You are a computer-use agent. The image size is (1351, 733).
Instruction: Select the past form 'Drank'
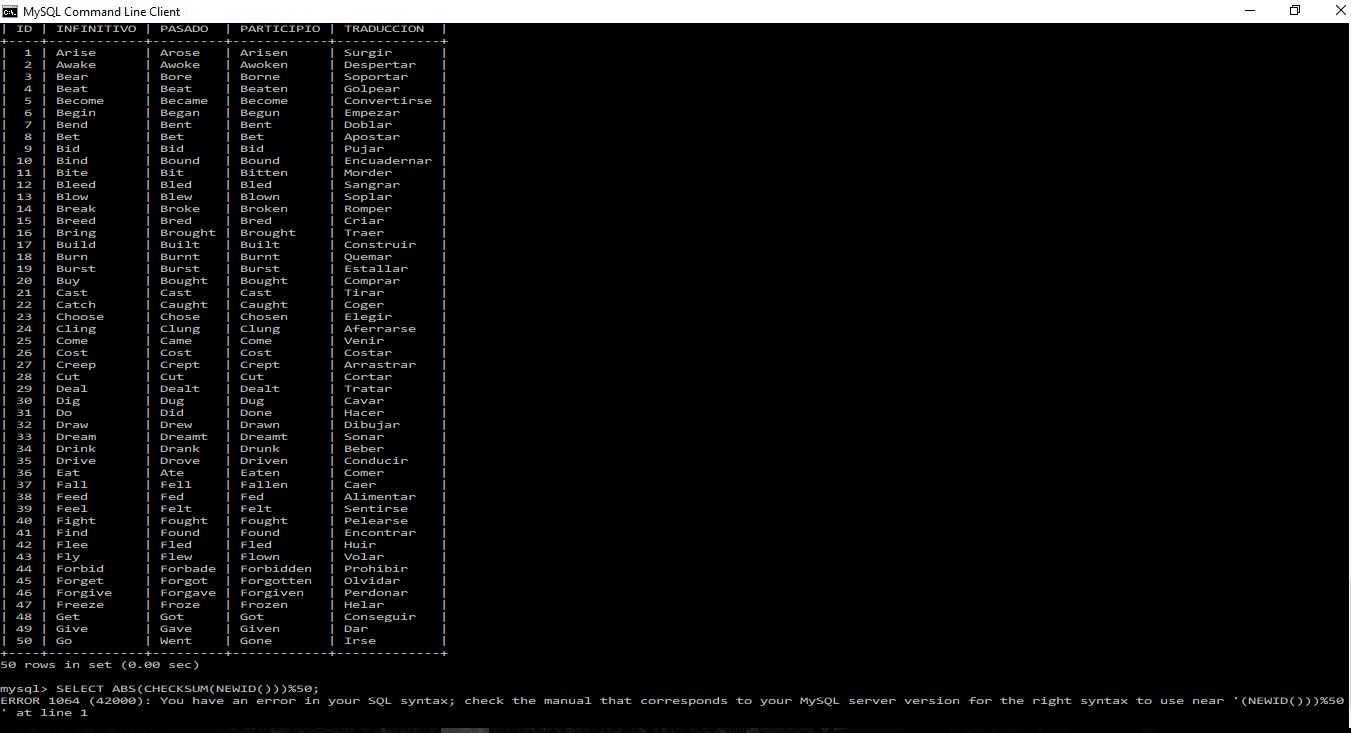pos(180,449)
